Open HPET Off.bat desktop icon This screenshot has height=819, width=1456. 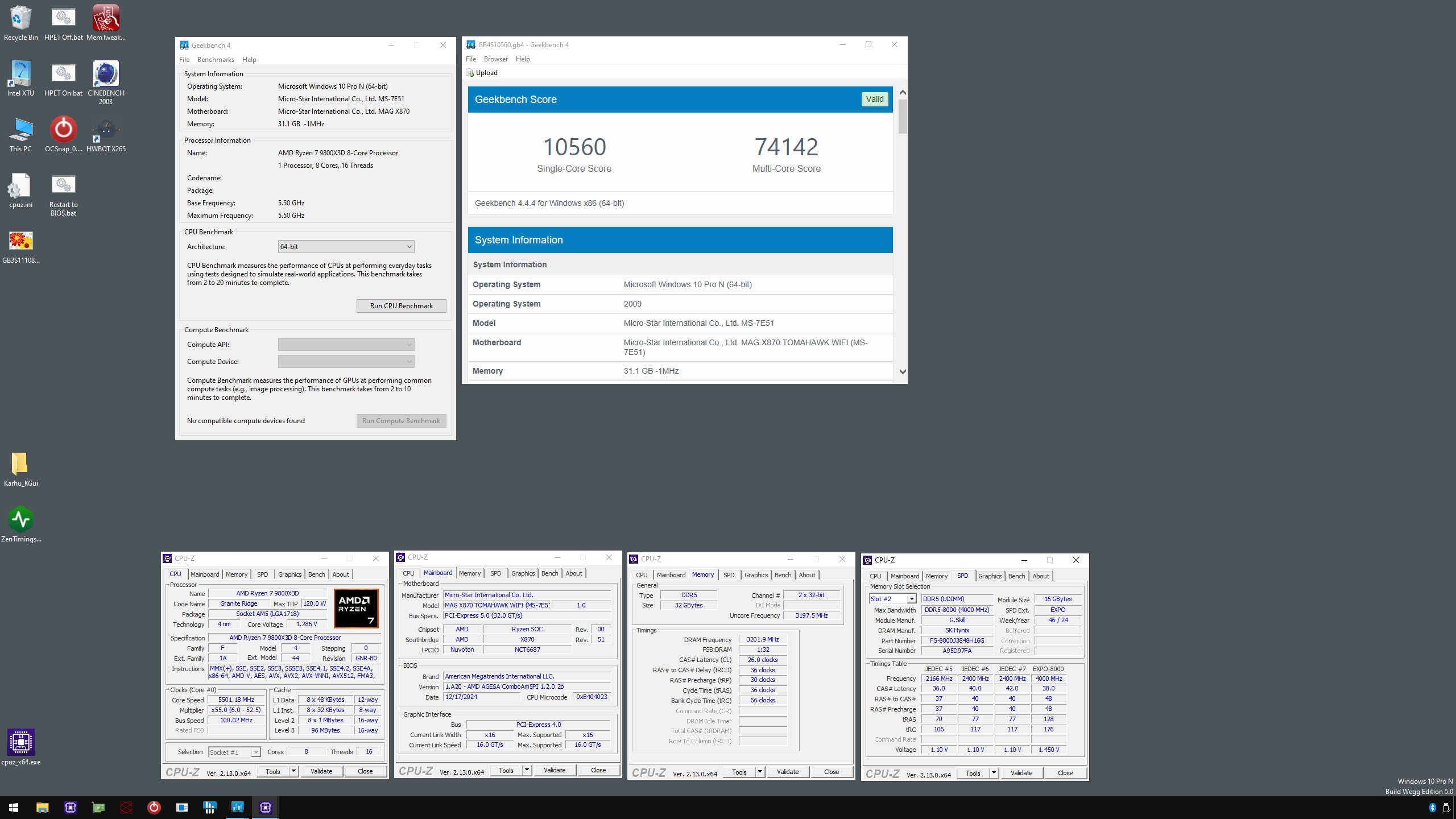click(63, 23)
